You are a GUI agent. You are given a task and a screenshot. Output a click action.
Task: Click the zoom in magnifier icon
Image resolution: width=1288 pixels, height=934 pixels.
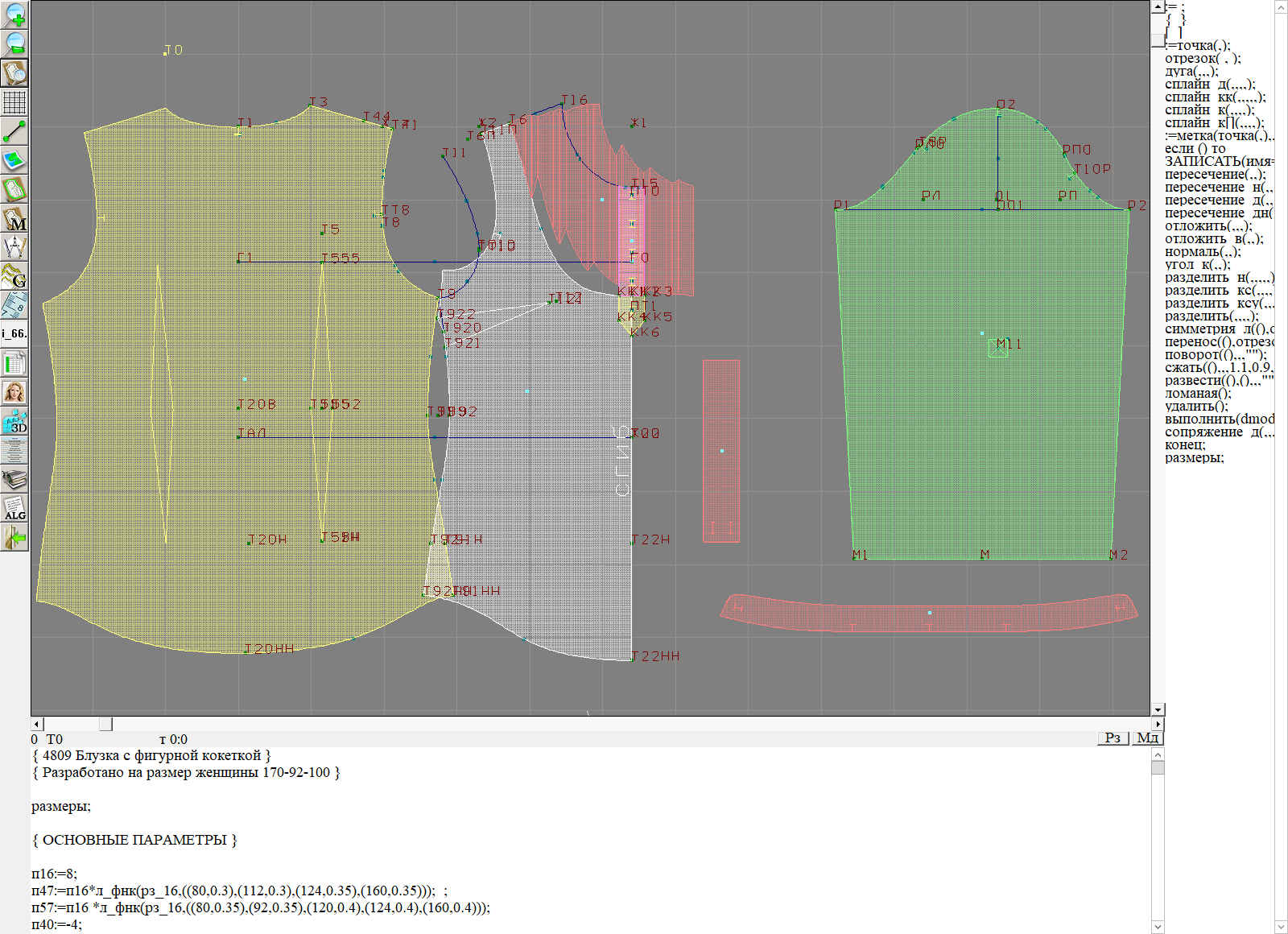point(14,14)
